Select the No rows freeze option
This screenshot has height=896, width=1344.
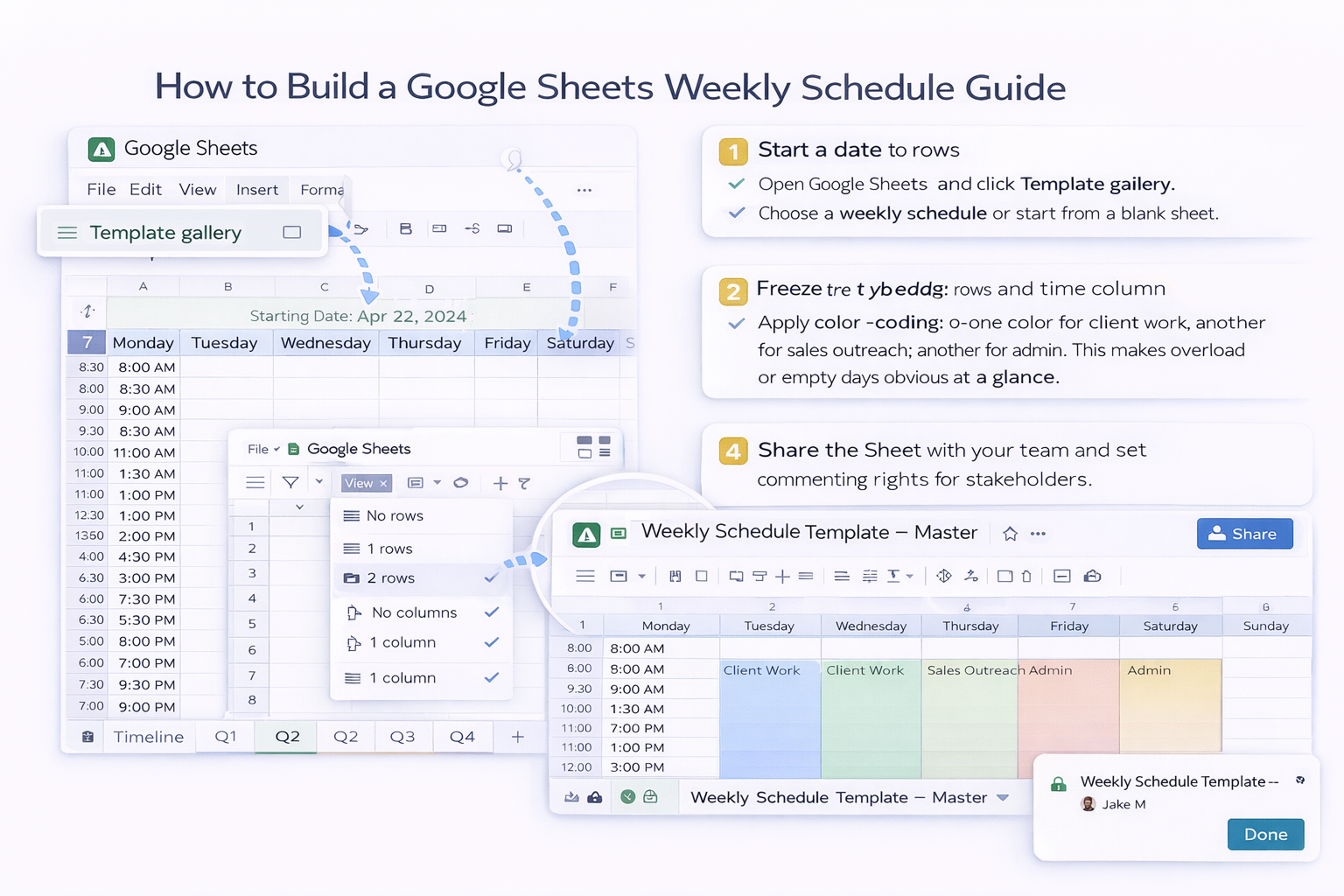tap(422, 515)
